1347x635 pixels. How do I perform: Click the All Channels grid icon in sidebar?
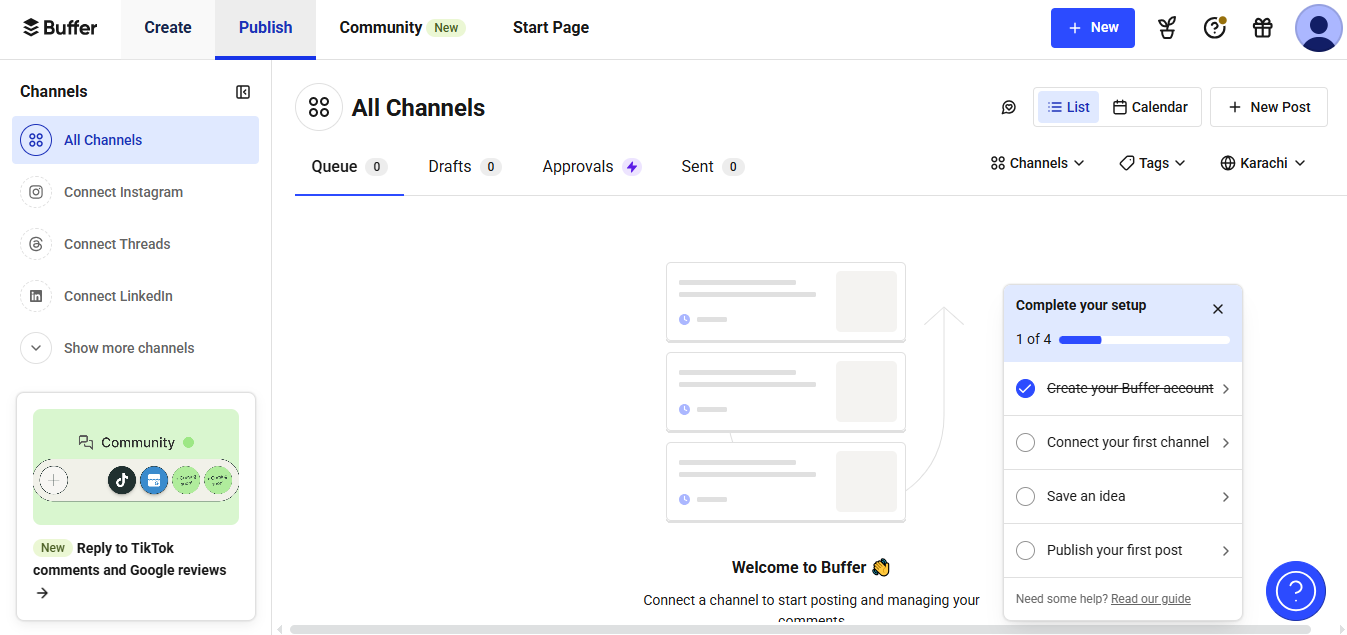36,140
